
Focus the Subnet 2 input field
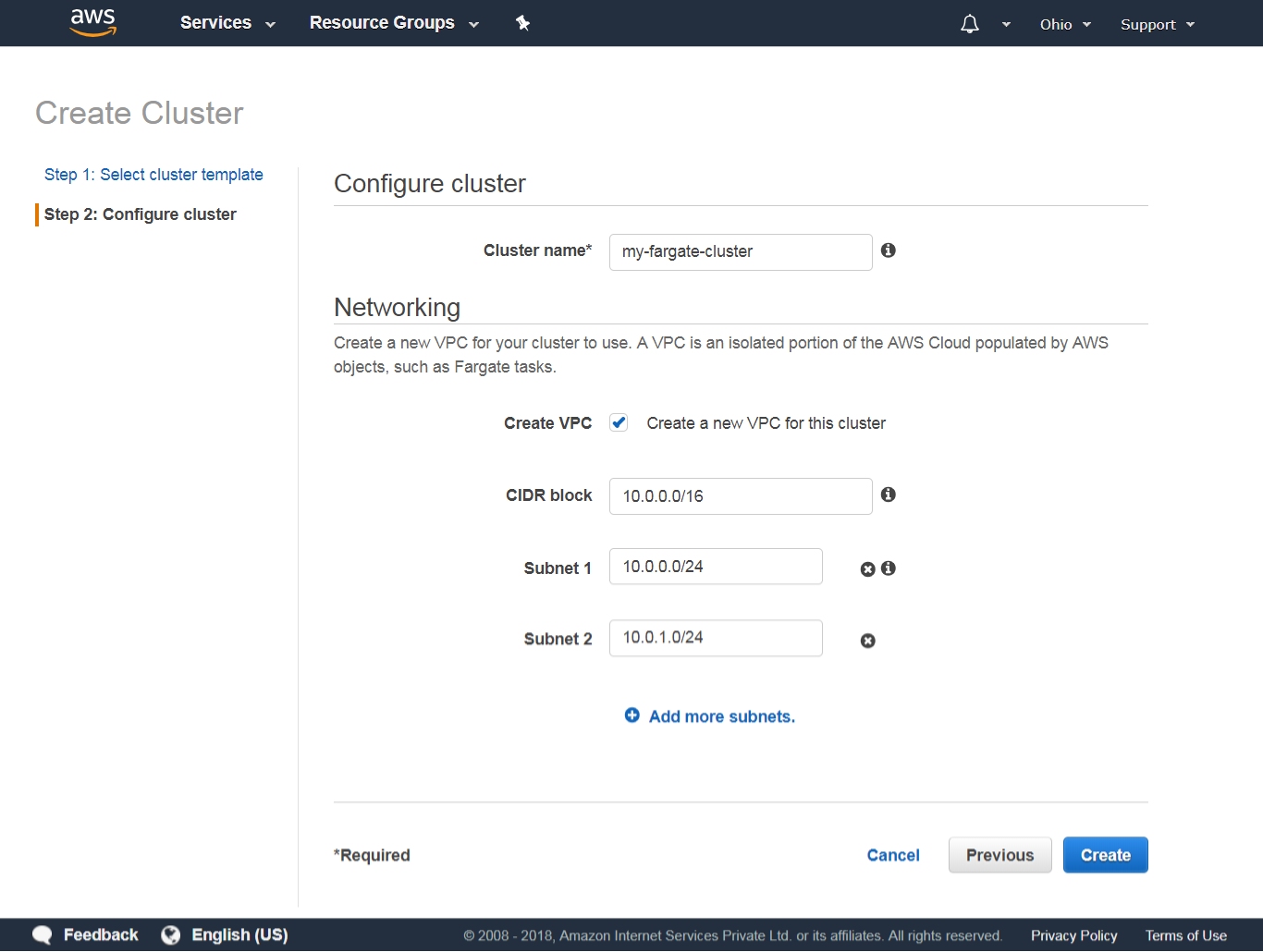(x=716, y=639)
